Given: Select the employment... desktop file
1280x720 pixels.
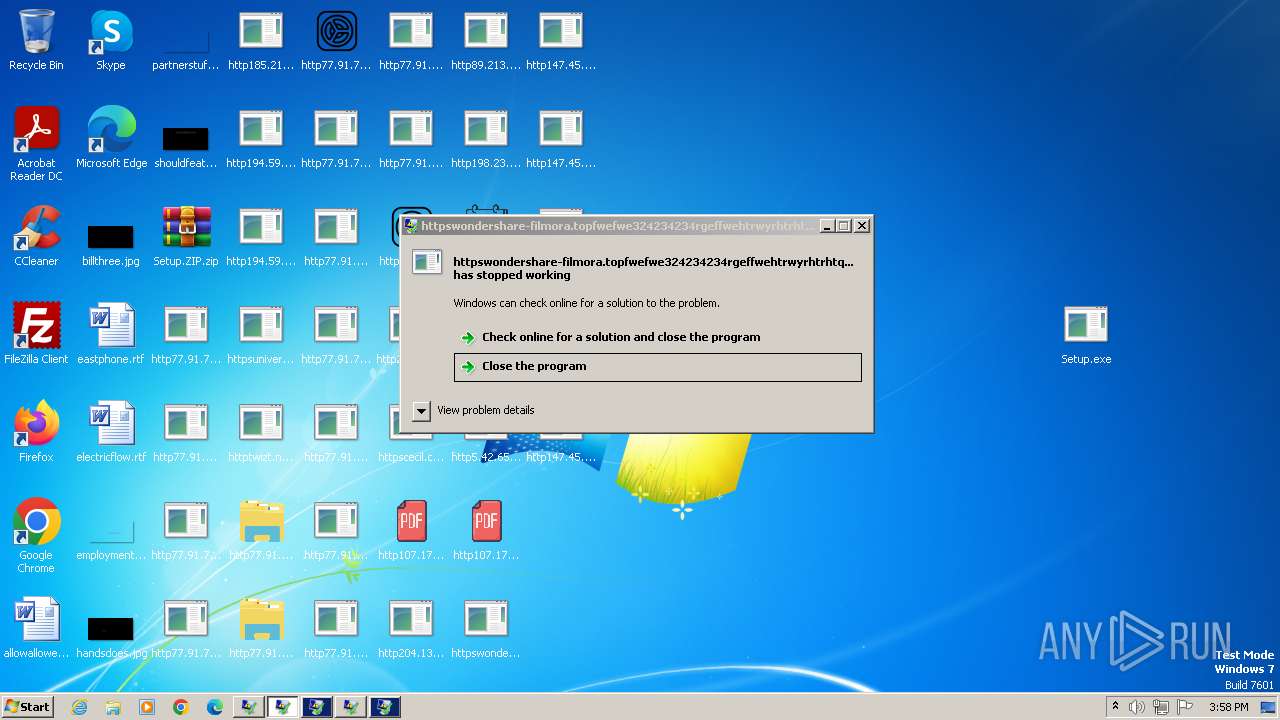Looking at the screenshot, I should [x=111, y=537].
